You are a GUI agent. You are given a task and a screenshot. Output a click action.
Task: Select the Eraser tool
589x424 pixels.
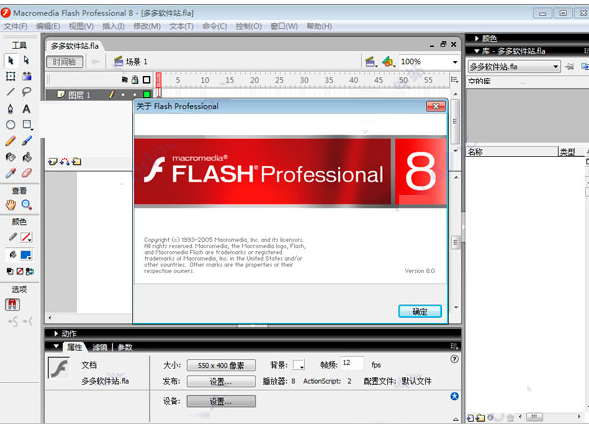(x=27, y=173)
